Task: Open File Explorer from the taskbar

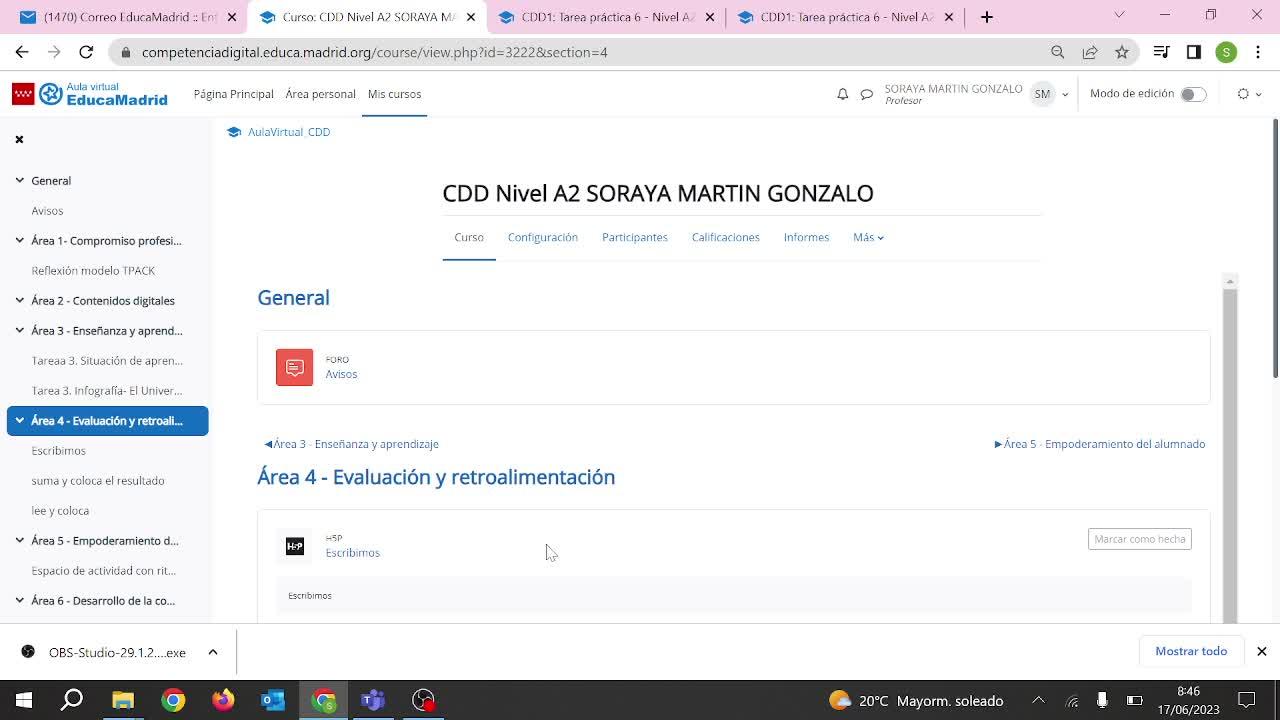Action: coord(123,700)
